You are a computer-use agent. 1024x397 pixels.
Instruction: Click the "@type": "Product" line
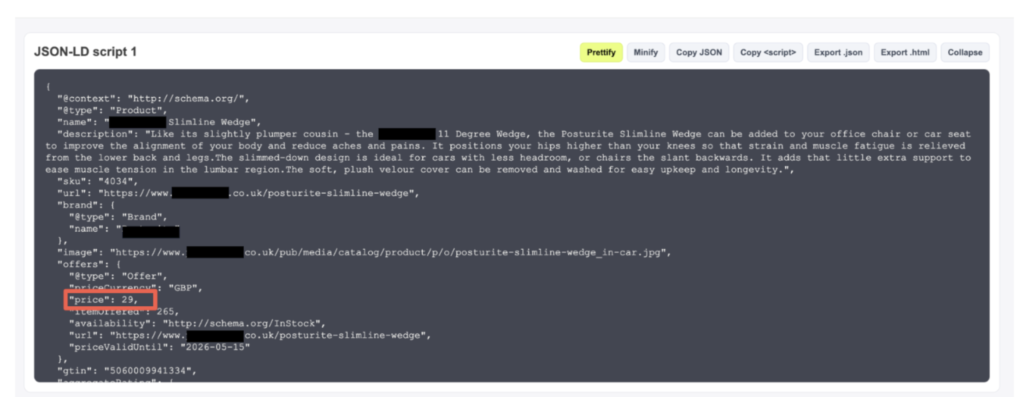(112, 110)
